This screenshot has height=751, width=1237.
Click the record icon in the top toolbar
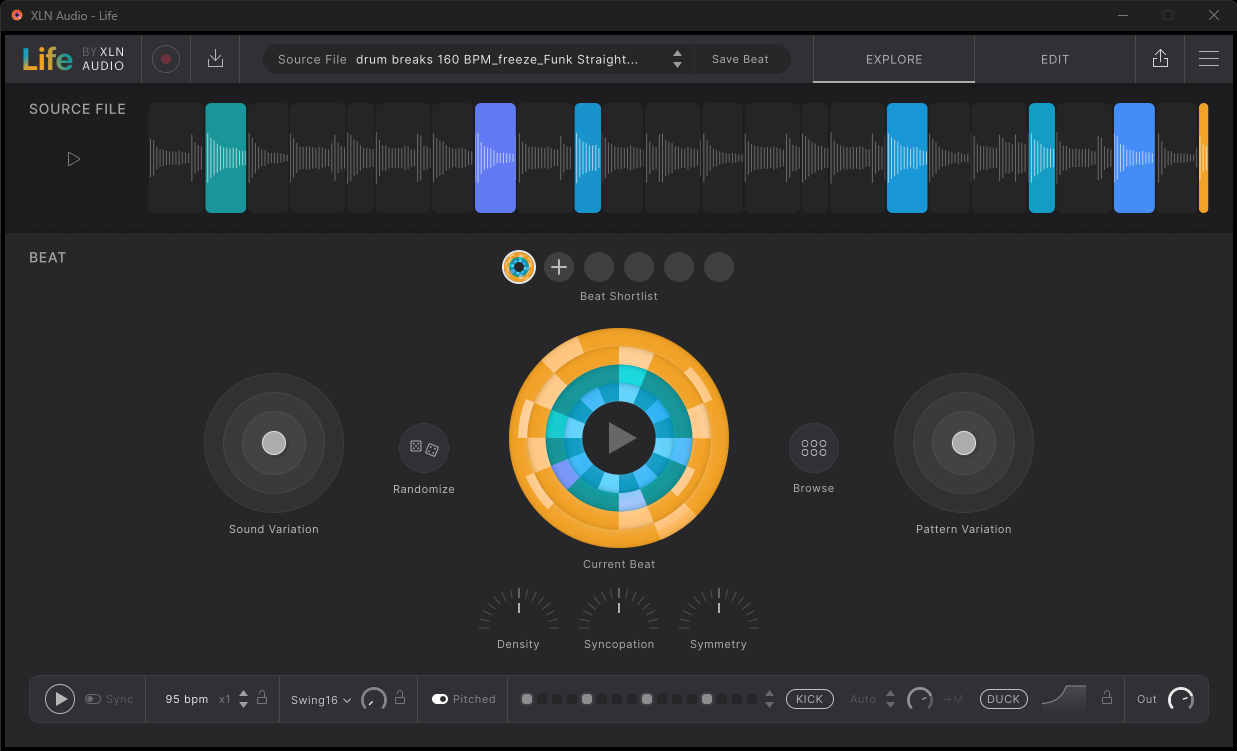pyautogui.click(x=165, y=58)
